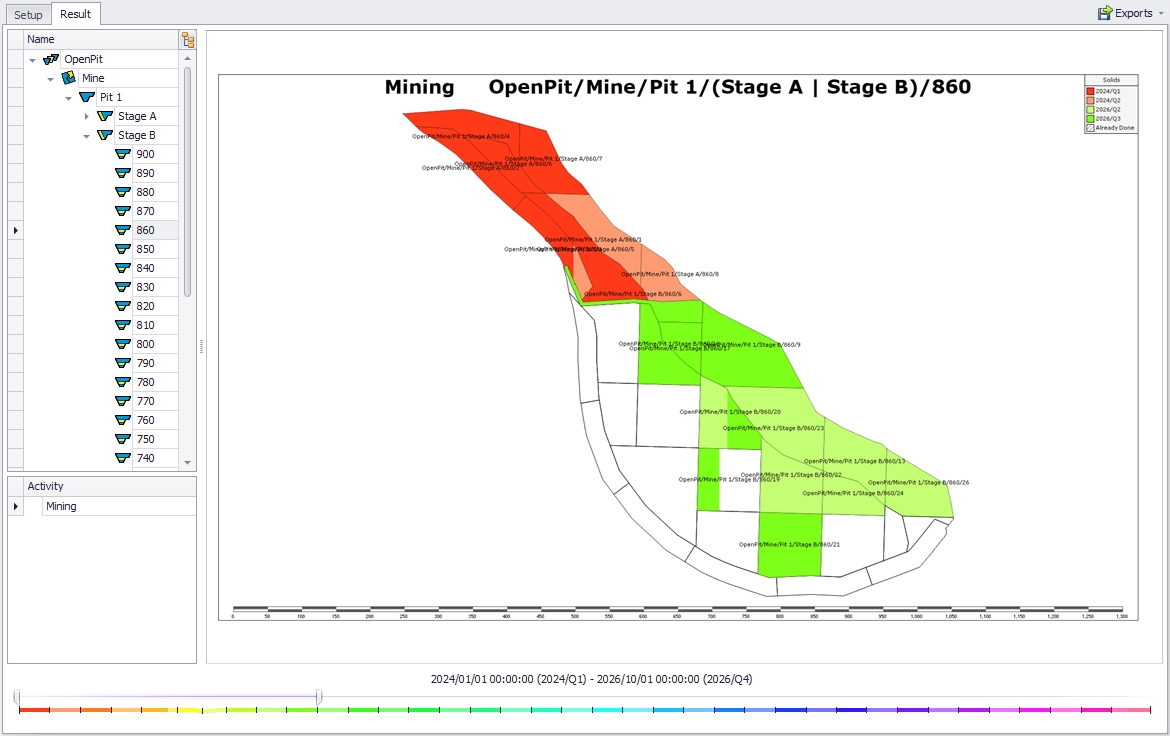Click the panel splitter grip handle
Screen dimensions: 1170x736
(201, 346)
